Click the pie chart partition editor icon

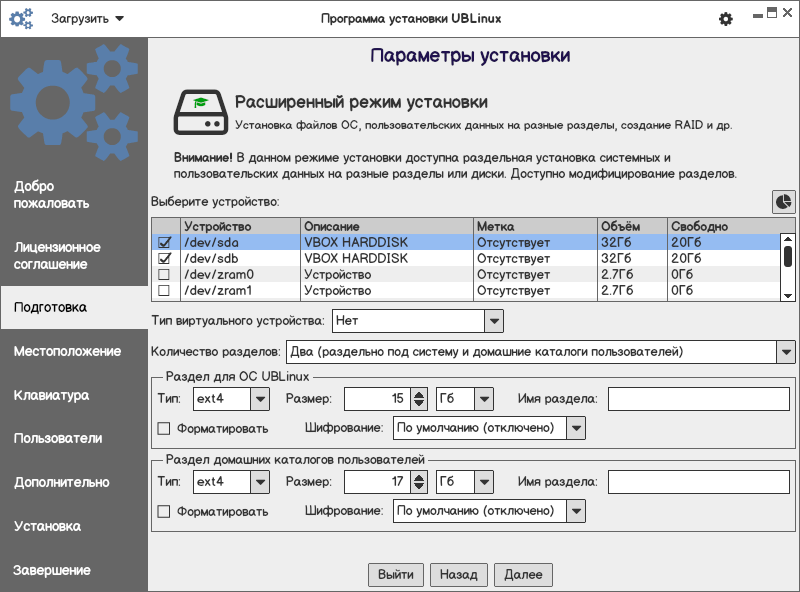[x=783, y=202]
